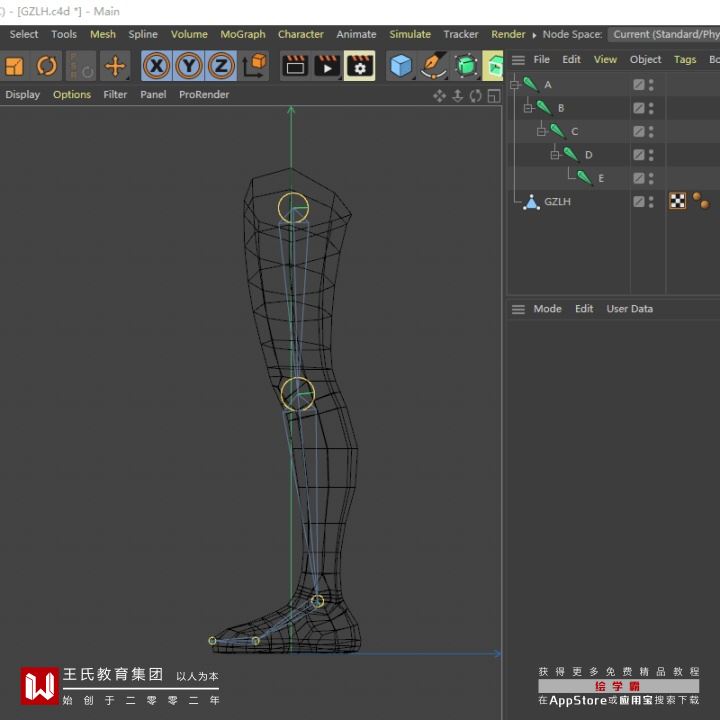Click the knee joint circle in viewport
The height and width of the screenshot is (720, 720).
(298, 394)
